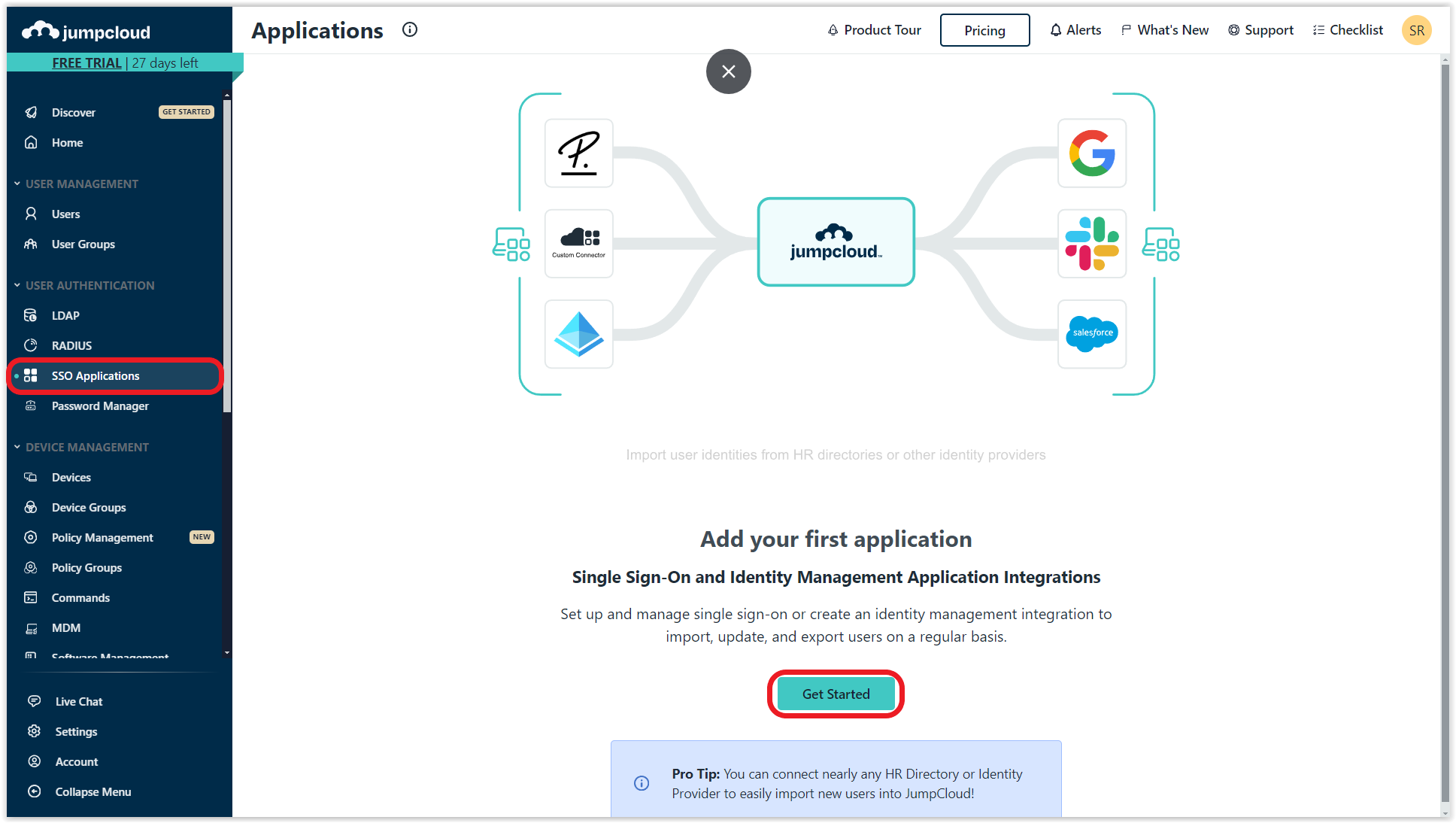The image size is (1456, 823).
Task: Click the Device Groups icon
Action: coord(31,507)
